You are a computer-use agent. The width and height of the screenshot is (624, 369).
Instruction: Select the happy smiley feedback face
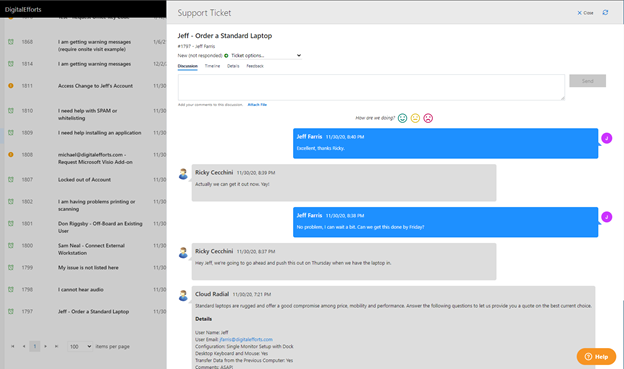(x=402, y=118)
